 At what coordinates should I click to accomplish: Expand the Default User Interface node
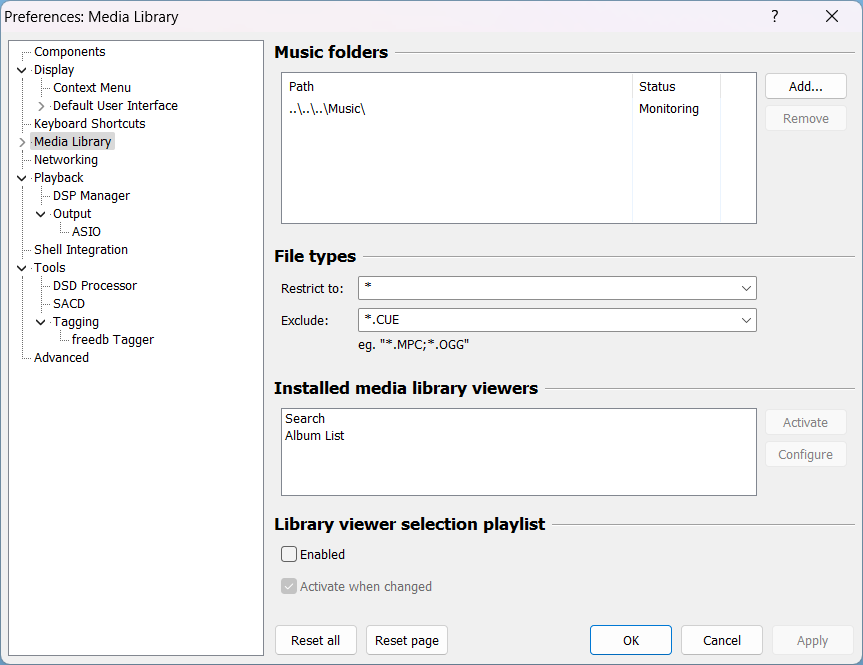41,106
